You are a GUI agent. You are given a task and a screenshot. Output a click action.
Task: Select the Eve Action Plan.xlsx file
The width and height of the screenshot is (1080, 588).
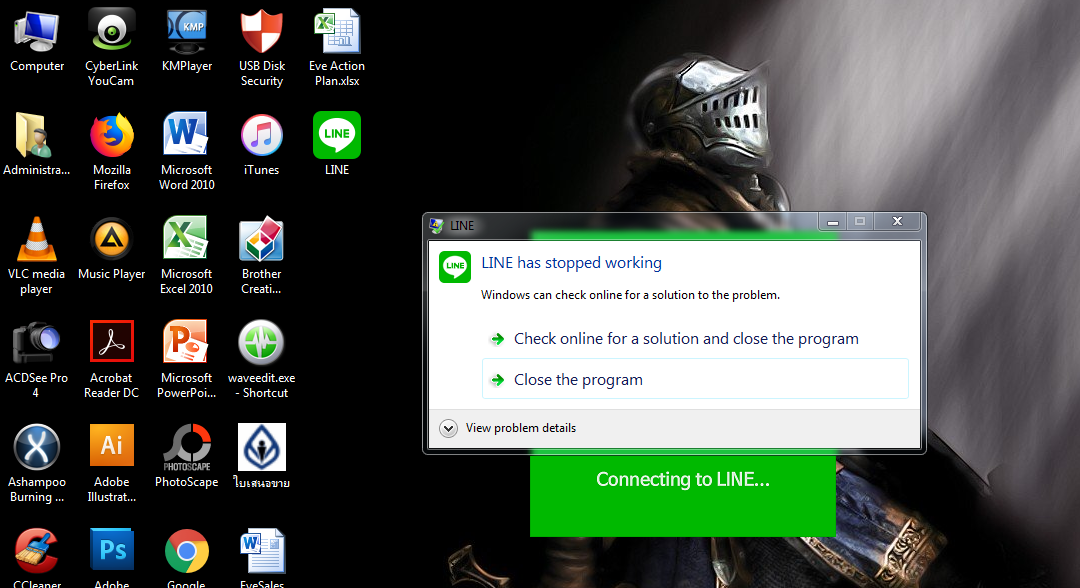pos(337,31)
